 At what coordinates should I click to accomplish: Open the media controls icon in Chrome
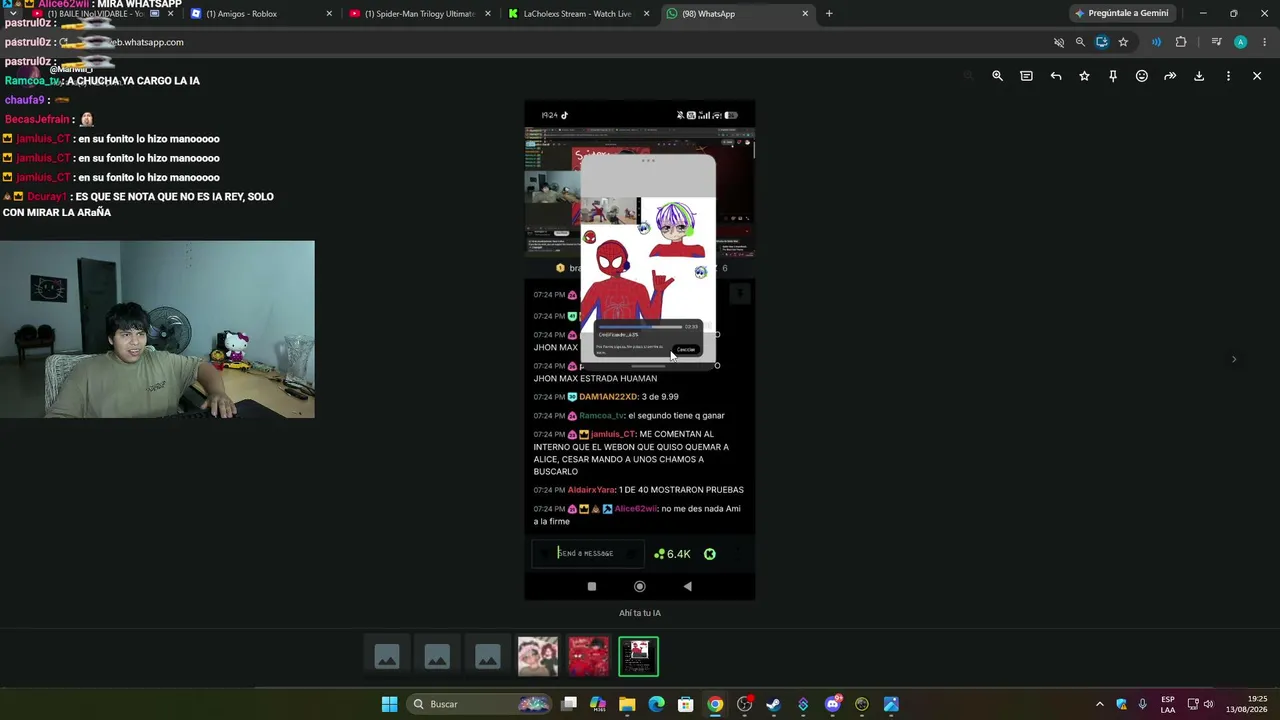tap(1216, 42)
